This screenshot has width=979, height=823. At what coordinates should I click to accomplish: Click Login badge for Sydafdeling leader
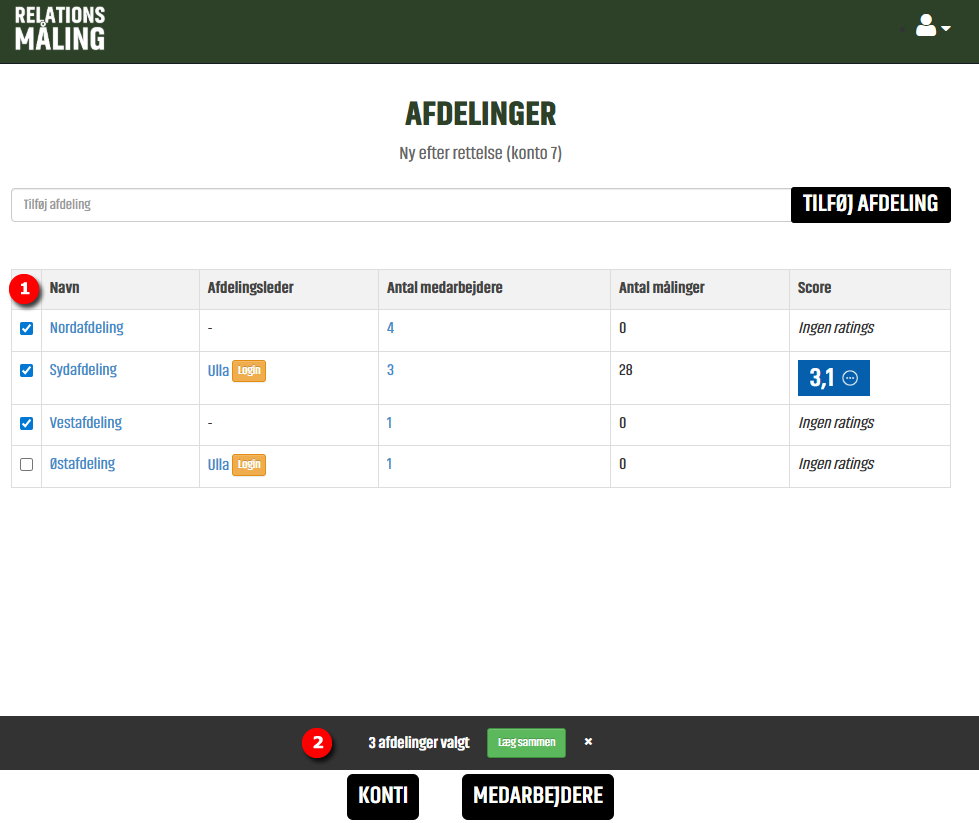coord(249,371)
